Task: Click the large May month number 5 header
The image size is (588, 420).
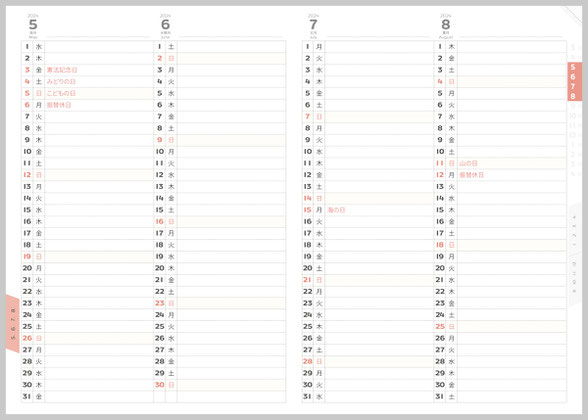Action: 33,25
